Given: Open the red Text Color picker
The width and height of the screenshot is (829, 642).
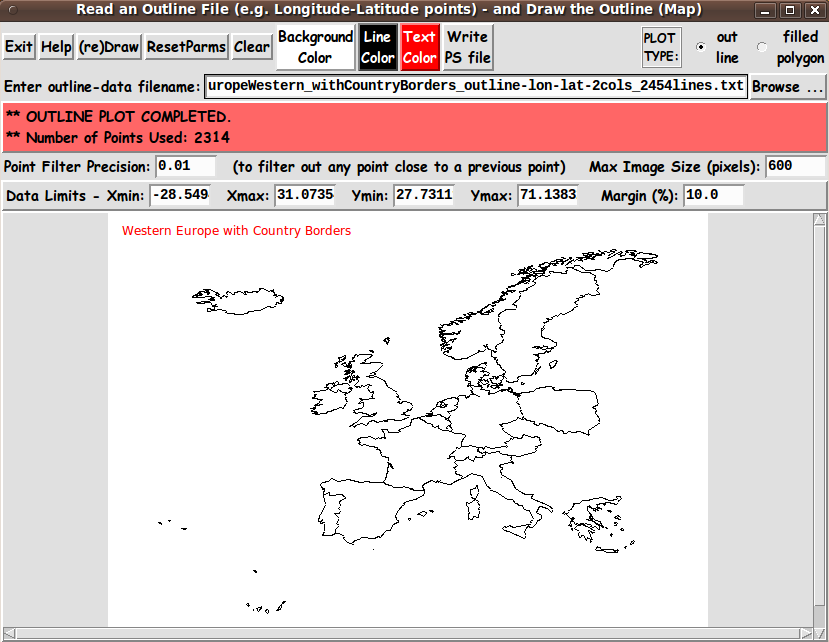Looking at the screenshot, I should (420, 47).
